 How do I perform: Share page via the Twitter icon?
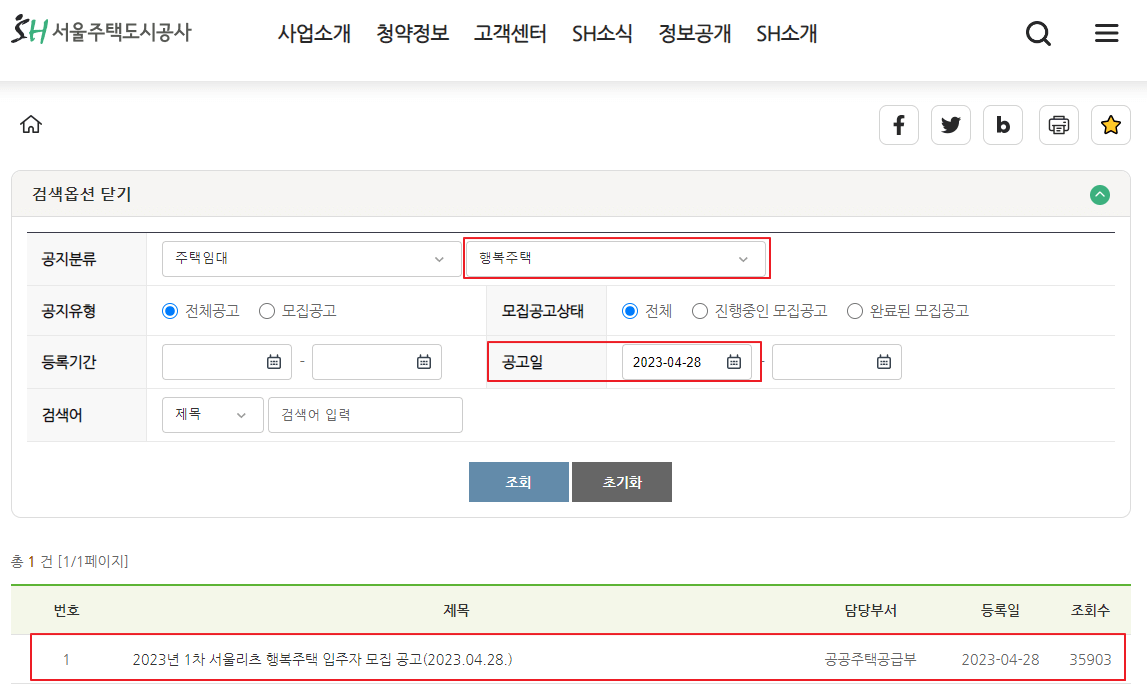click(950, 124)
